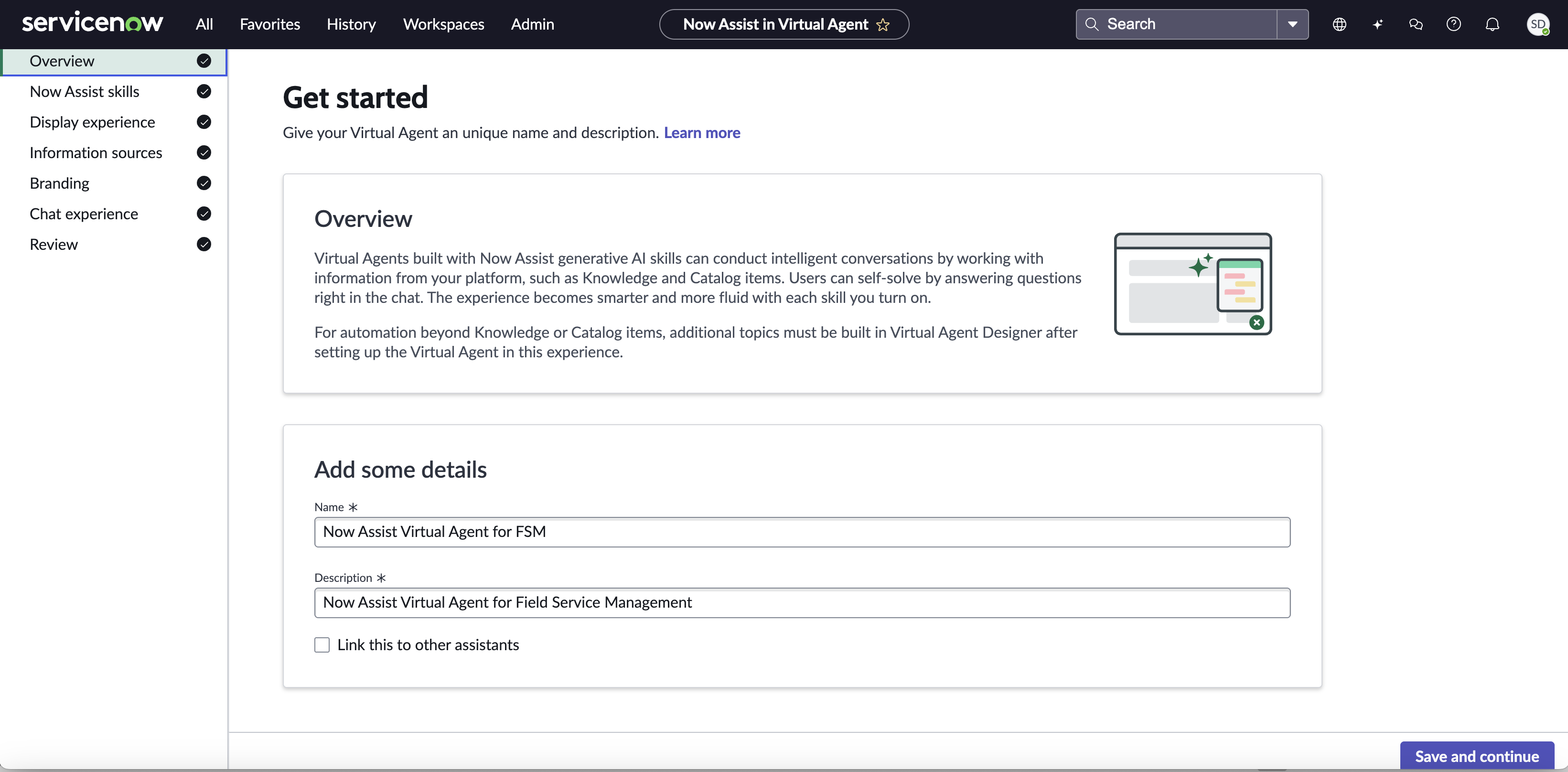Click Now Assist in Virtual Agent title pill
Image resolution: width=1568 pixels, height=772 pixels.
tap(784, 24)
